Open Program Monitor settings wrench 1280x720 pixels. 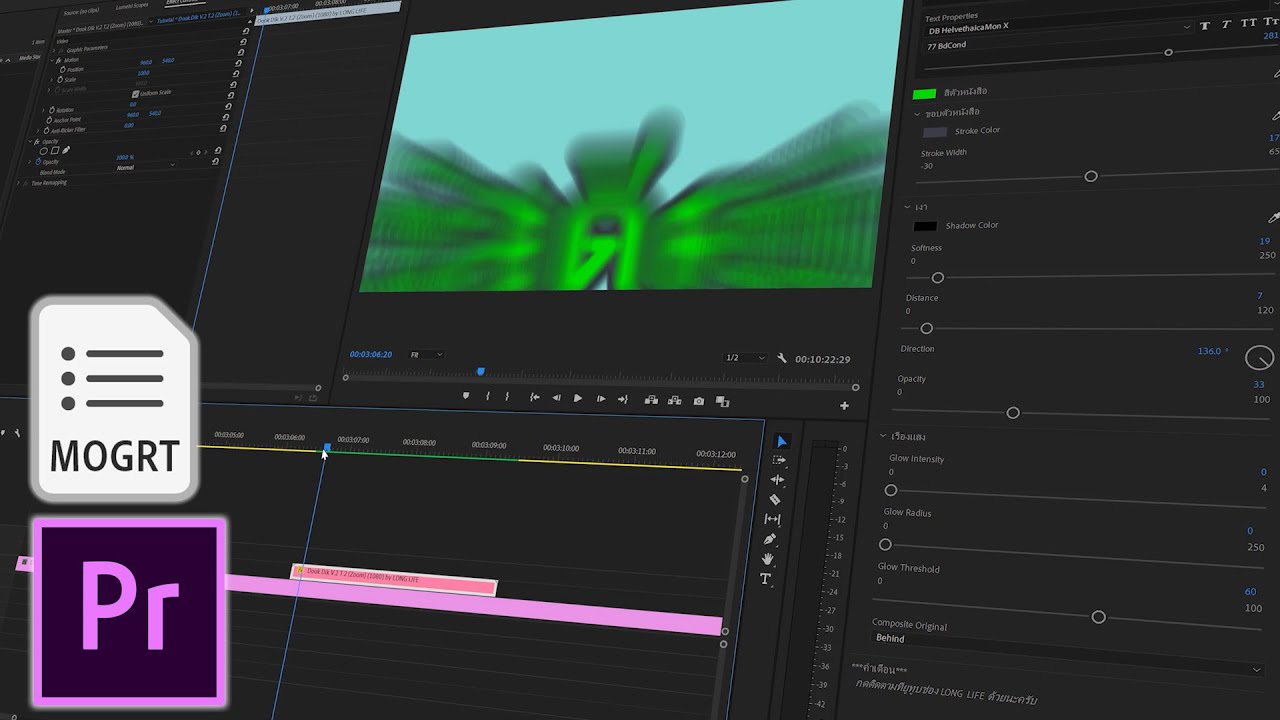782,358
